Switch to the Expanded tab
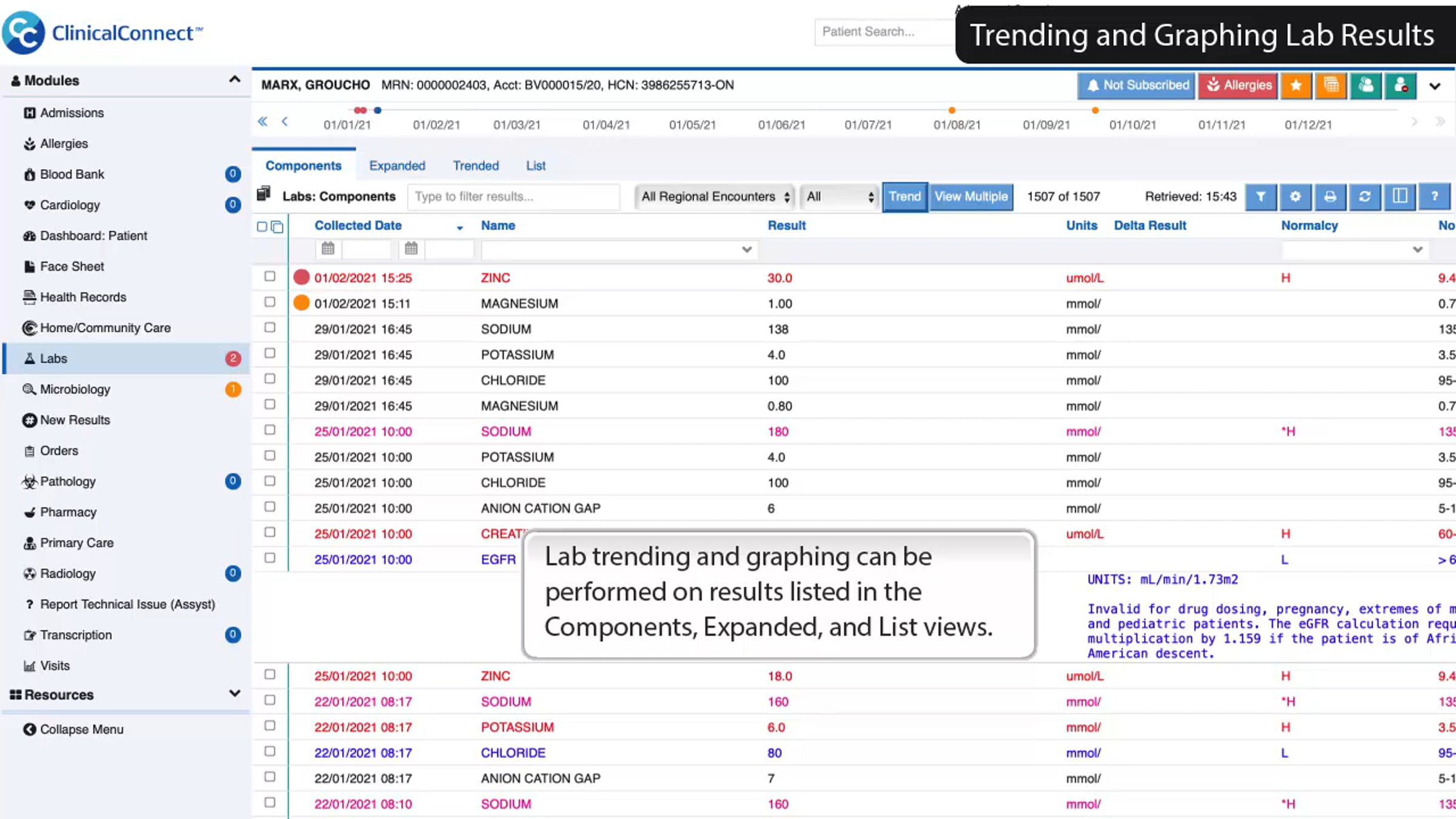Image resolution: width=1456 pixels, height=819 pixels. 397,166
